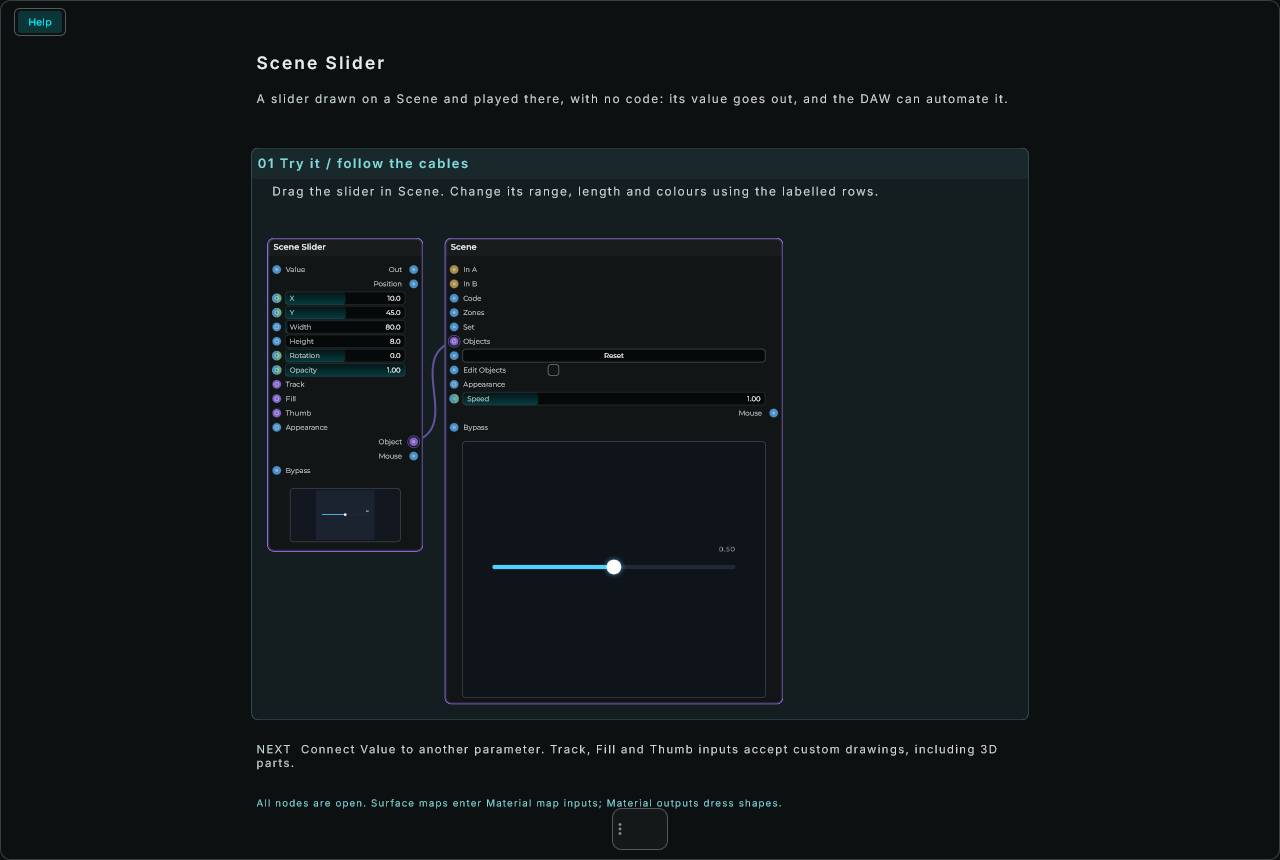This screenshot has height=860, width=1280.
Task: Click the Set input port
Action: click(x=454, y=327)
